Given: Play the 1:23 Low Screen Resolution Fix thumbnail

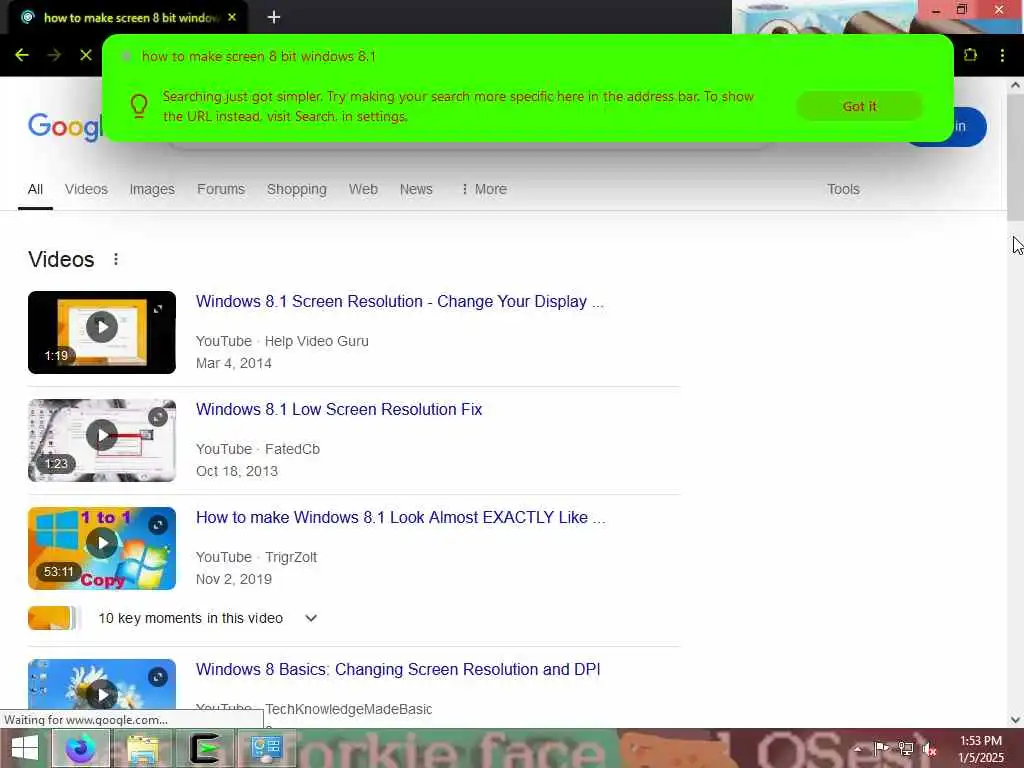Looking at the screenshot, I should (102, 441).
